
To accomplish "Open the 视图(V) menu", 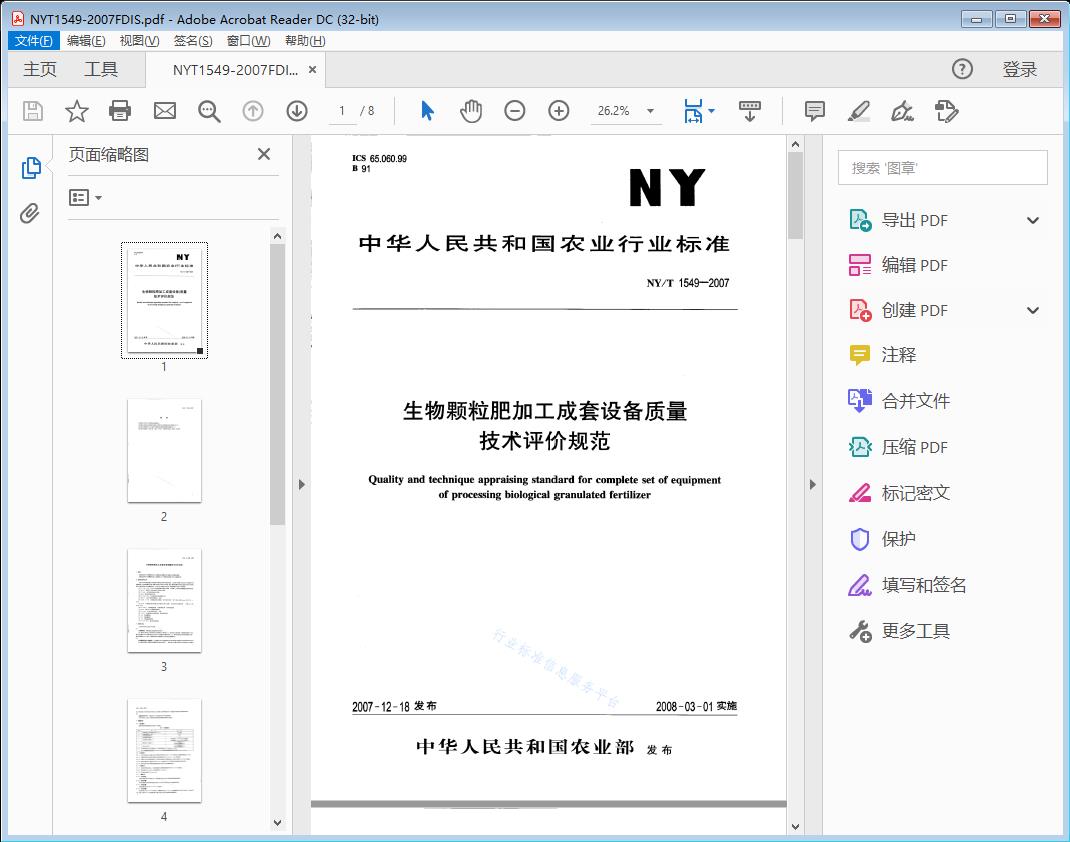I will 139,41.
